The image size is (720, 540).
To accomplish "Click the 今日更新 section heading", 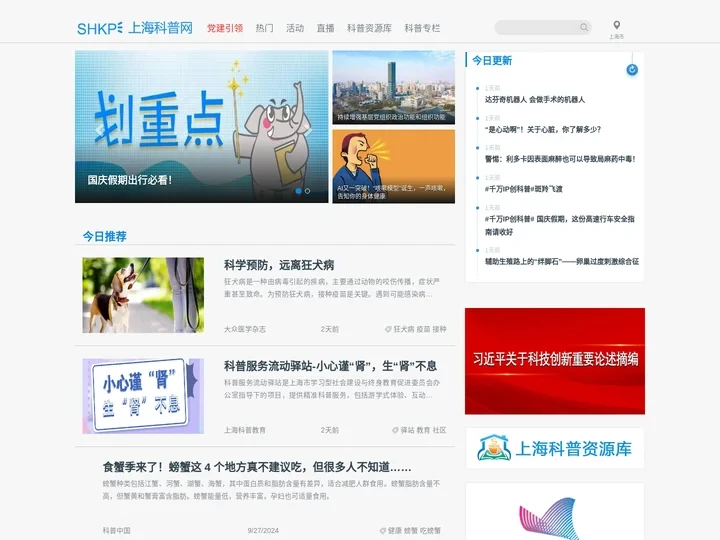I will [x=492, y=61].
